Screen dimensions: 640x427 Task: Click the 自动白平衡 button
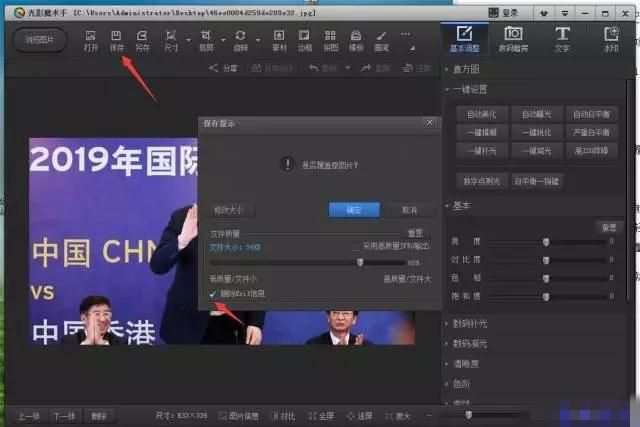pyautogui.click(x=591, y=114)
